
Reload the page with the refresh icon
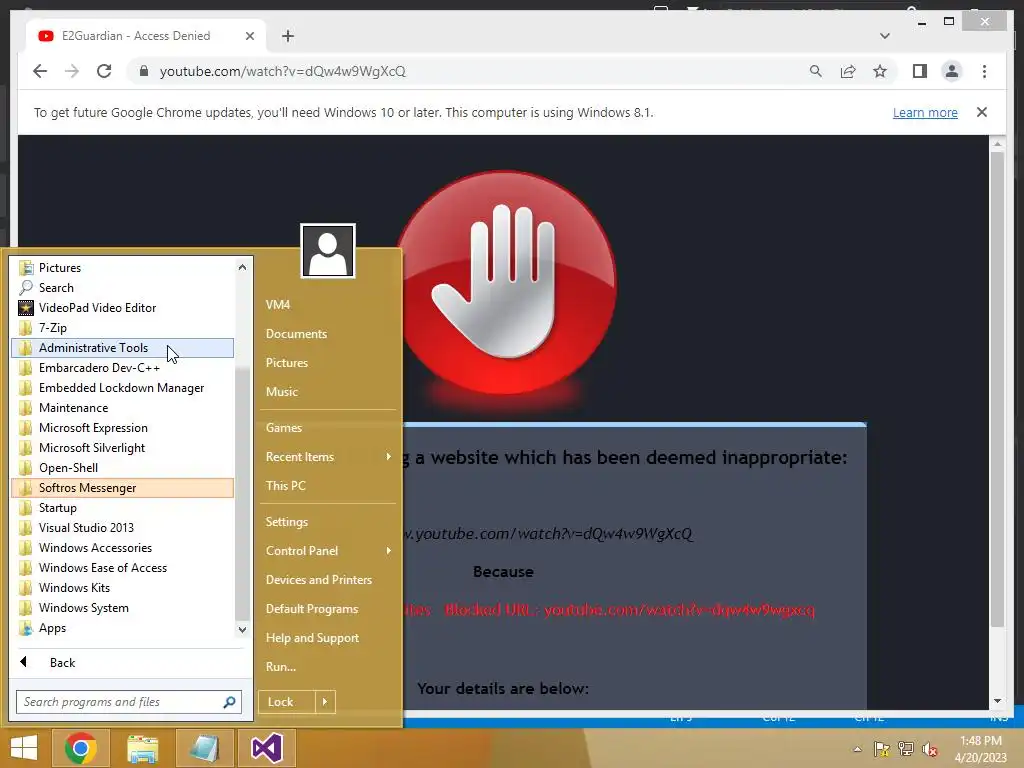(104, 71)
